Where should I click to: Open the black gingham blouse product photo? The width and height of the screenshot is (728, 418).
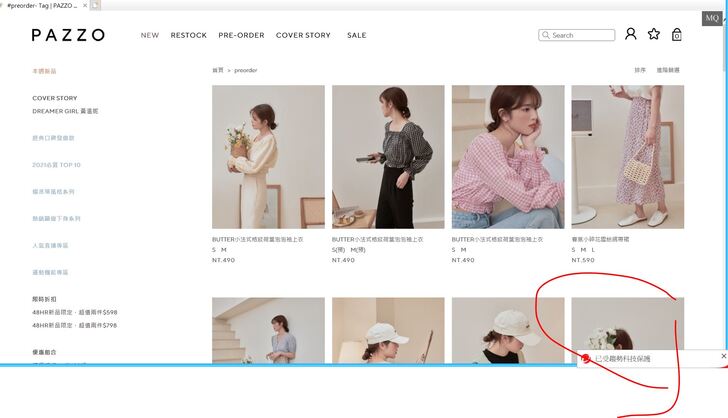(388, 157)
